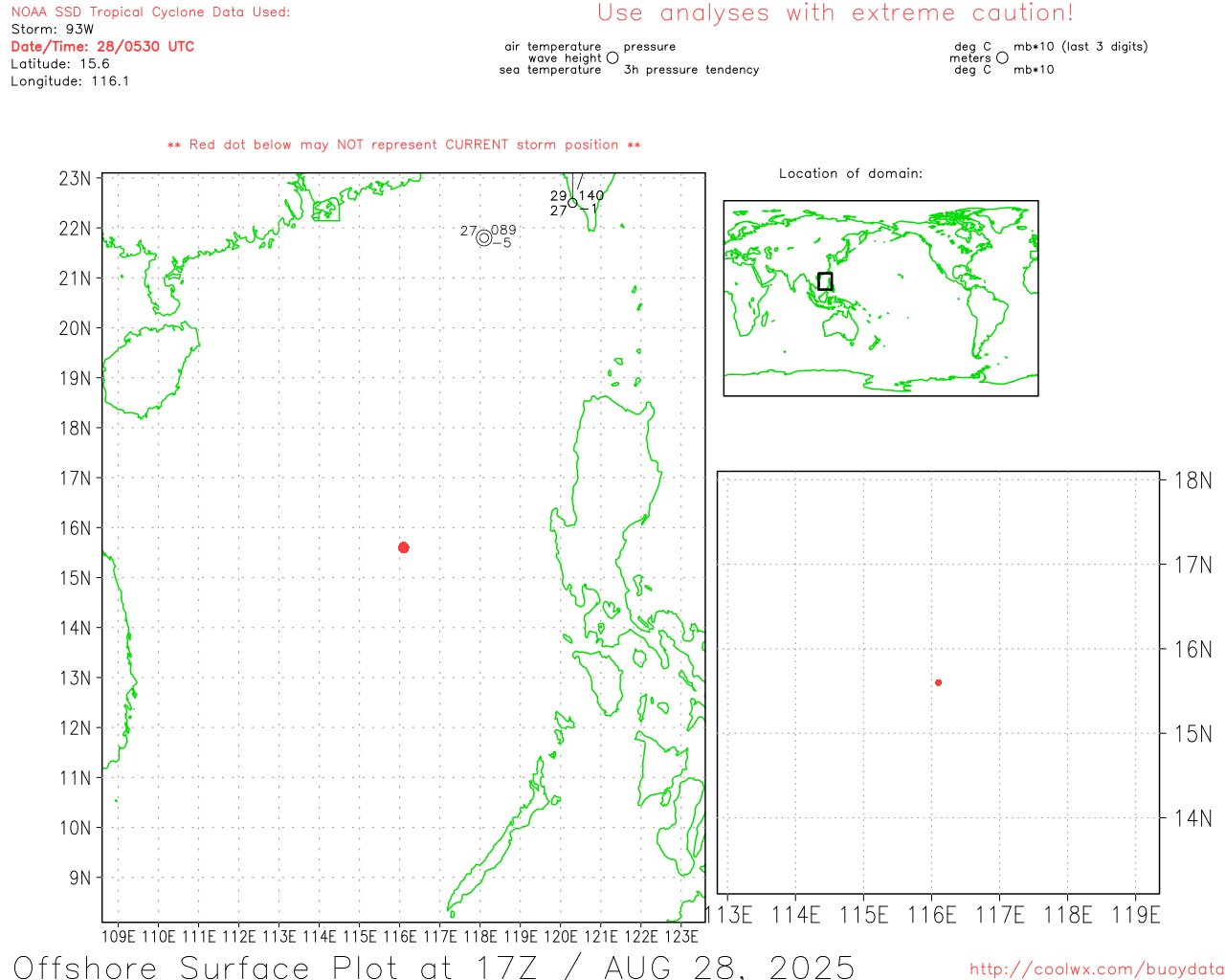Click the 'sea temperature' legend label
The height and width of the screenshot is (980, 1225).
550,69
